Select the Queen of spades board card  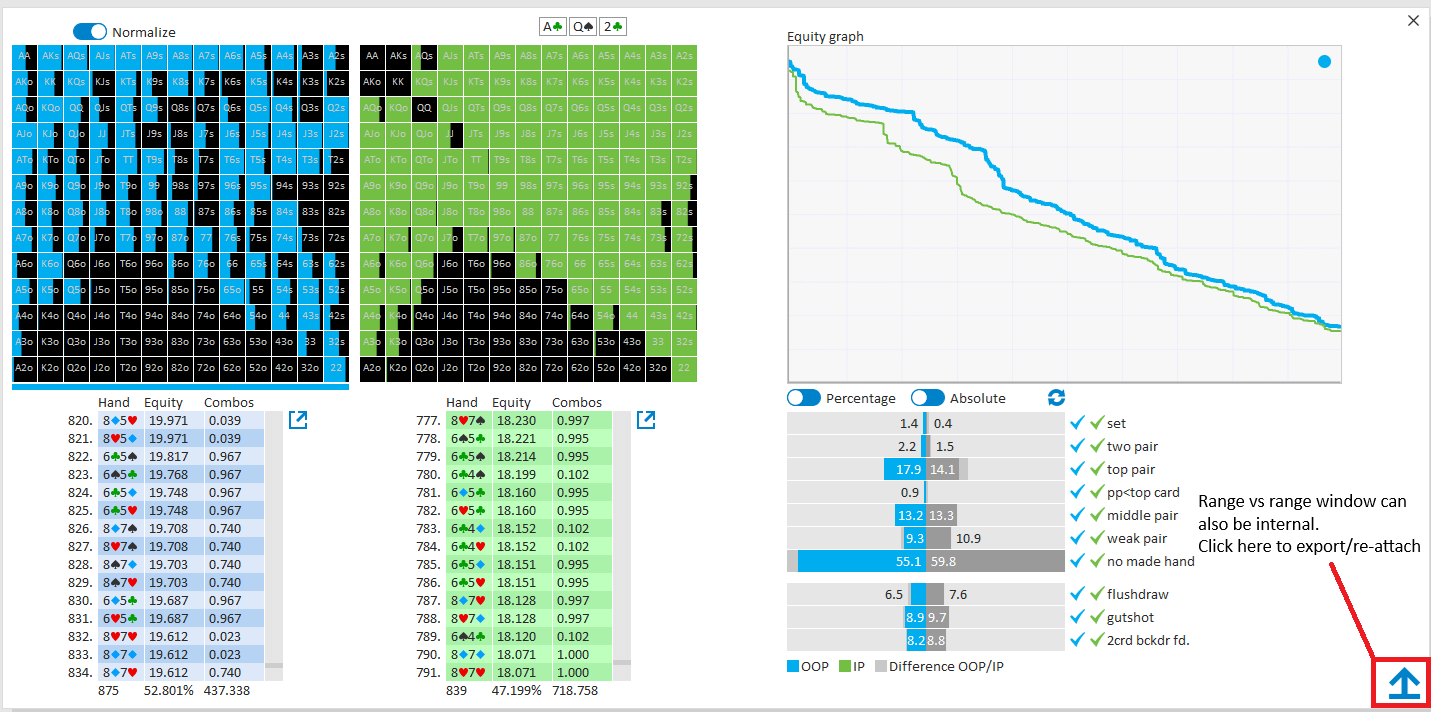[x=582, y=27]
